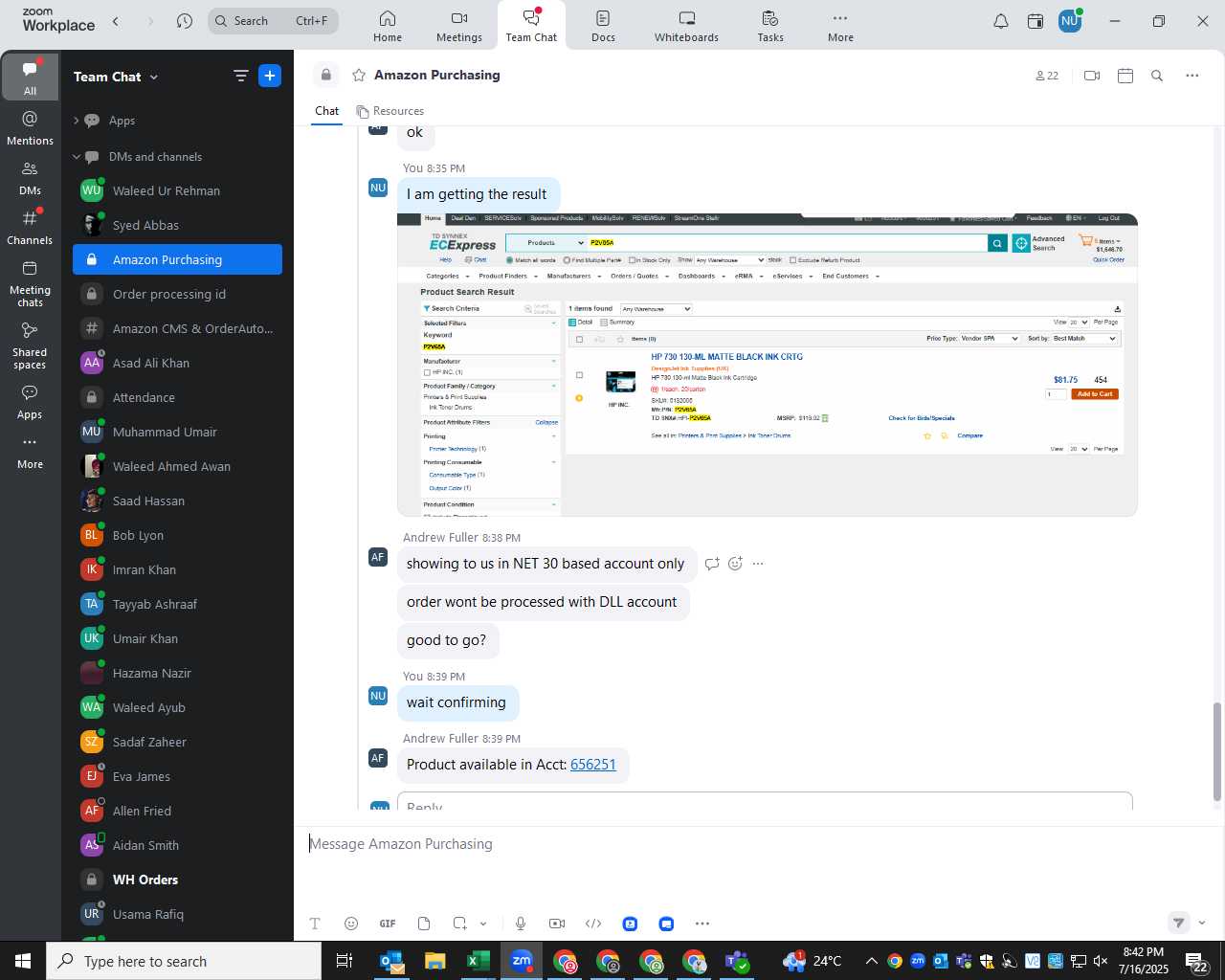Open Task View on the taskbar
Viewport: 1225px width, 980px height.
345,962
